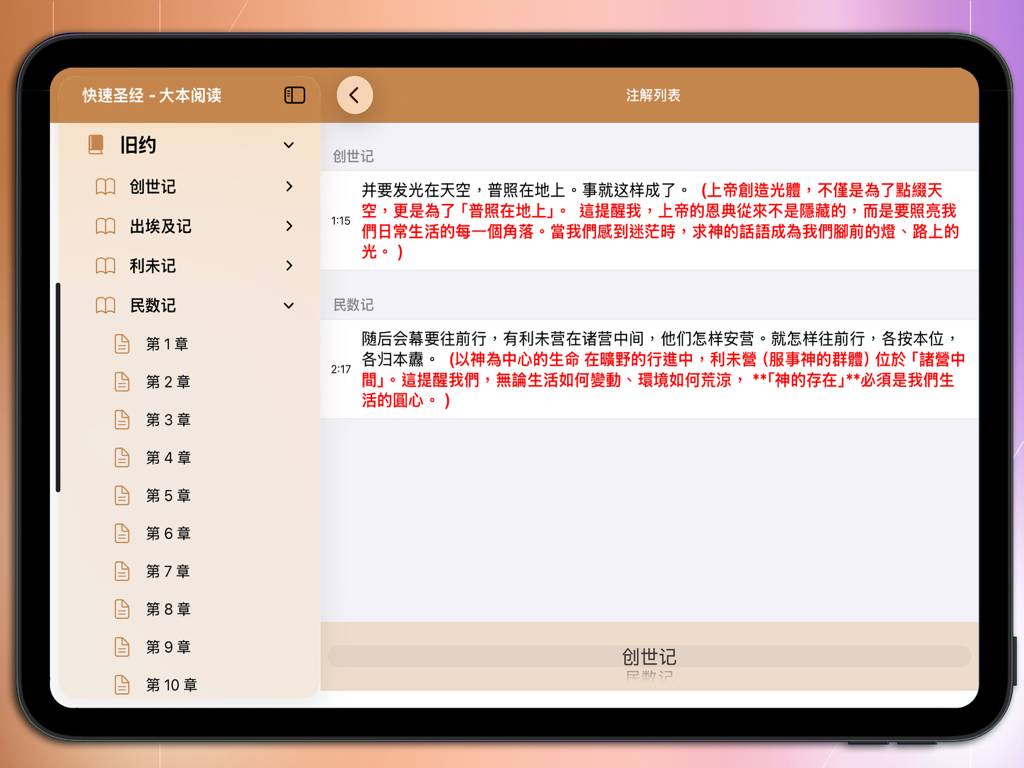
Task: Collapse the 旧约 section
Action: [289, 145]
